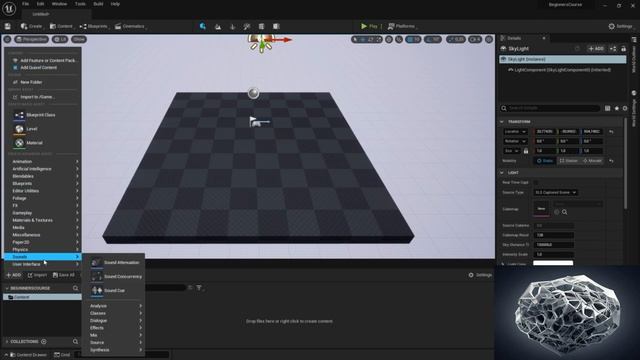This screenshot has width=640, height=360.
Task: Toggle surface snapping in the viewport
Action: [x=398, y=39]
